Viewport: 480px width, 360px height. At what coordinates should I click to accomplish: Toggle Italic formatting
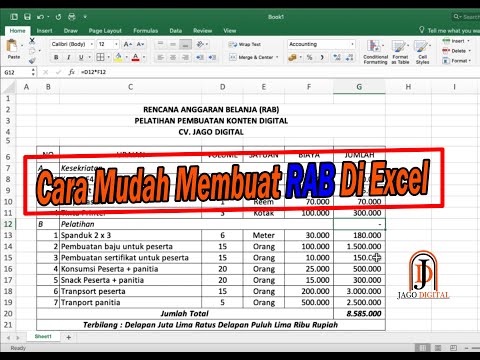coord(69,57)
